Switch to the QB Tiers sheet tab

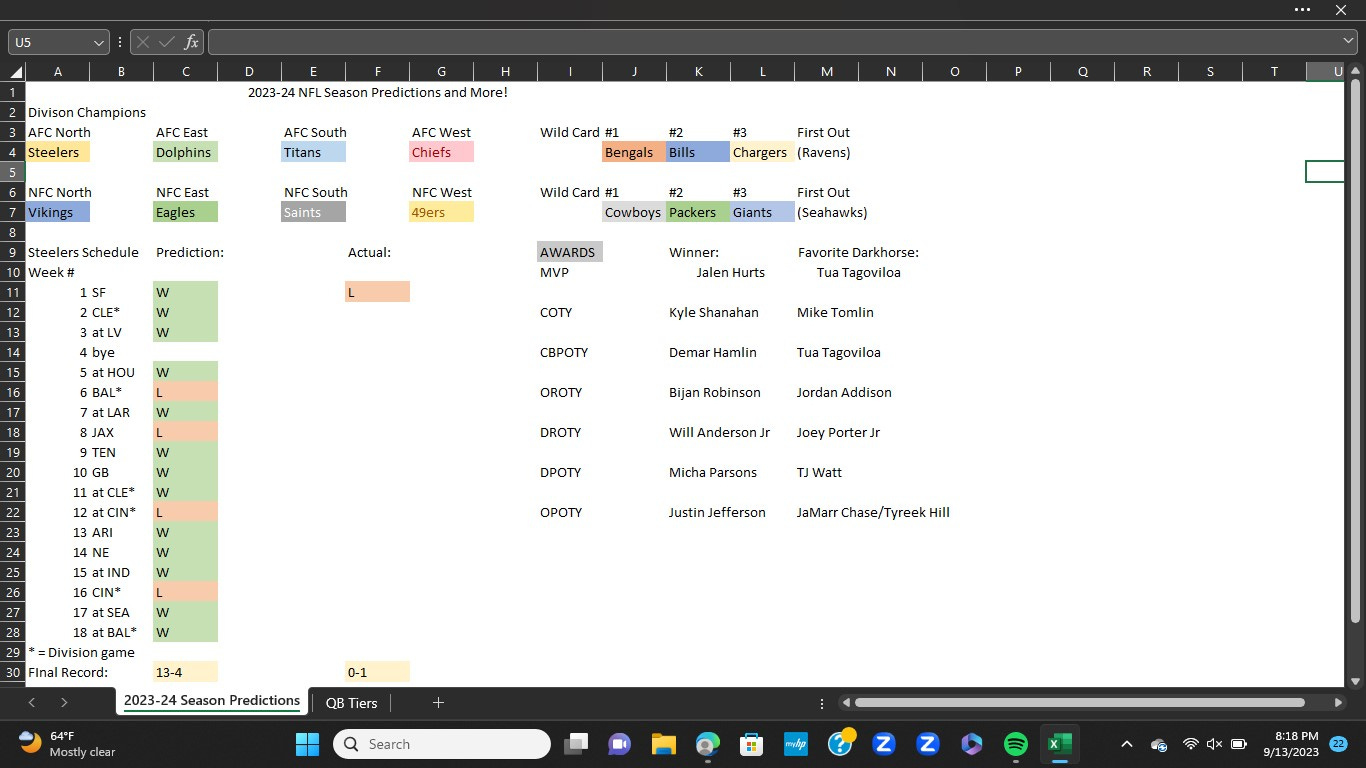click(x=351, y=703)
